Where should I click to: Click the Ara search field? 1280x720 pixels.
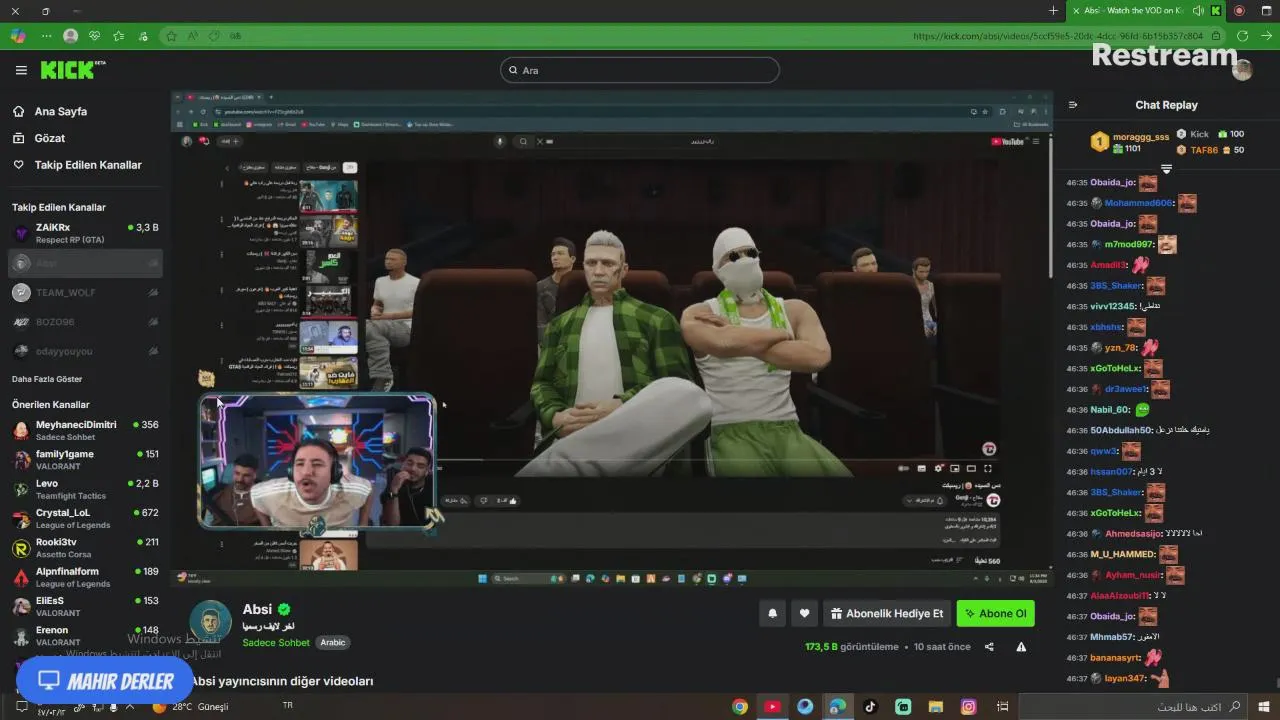click(x=640, y=70)
